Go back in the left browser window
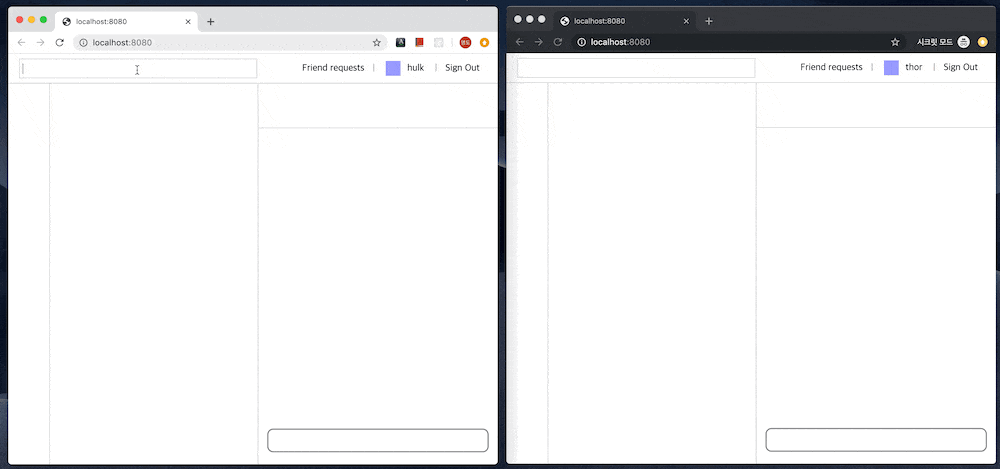1000x469 pixels. tap(21, 43)
